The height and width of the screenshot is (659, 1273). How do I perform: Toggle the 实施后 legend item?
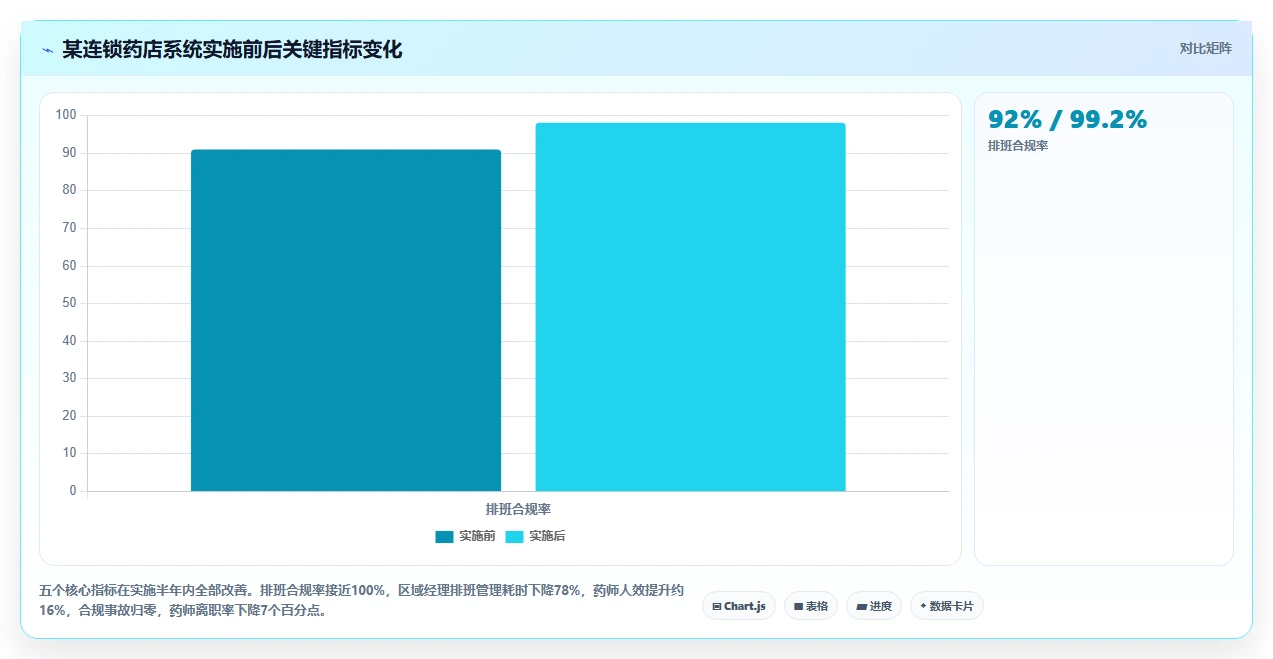click(x=535, y=536)
